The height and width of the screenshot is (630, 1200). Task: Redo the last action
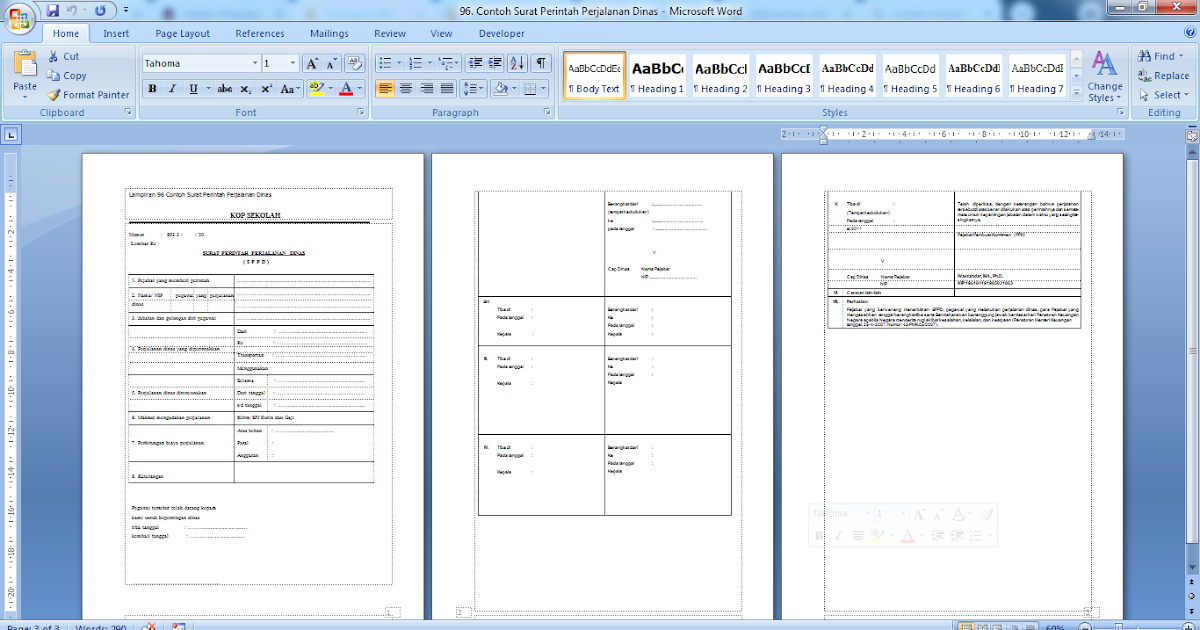point(101,10)
